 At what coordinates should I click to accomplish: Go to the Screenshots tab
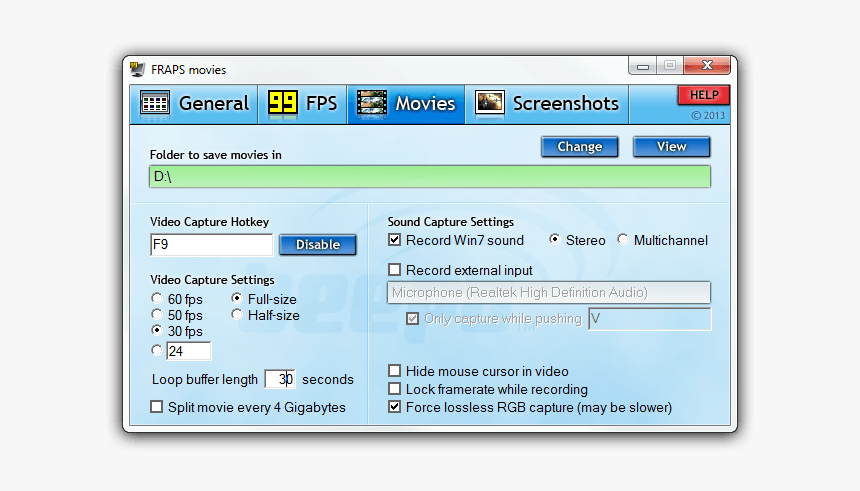click(x=547, y=104)
